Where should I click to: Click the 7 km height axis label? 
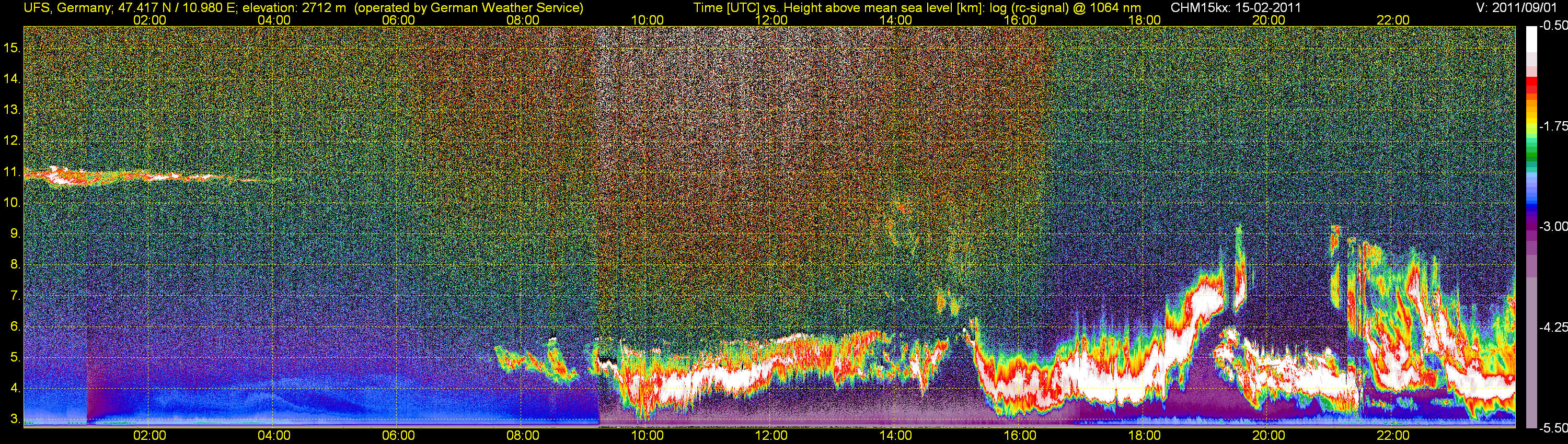15,296
